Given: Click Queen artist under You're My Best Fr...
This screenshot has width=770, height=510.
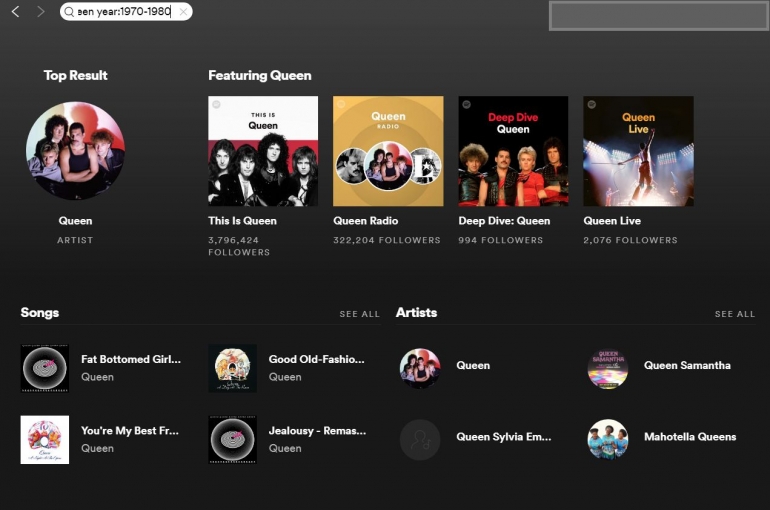Looking at the screenshot, I should click(x=97, y=449).
